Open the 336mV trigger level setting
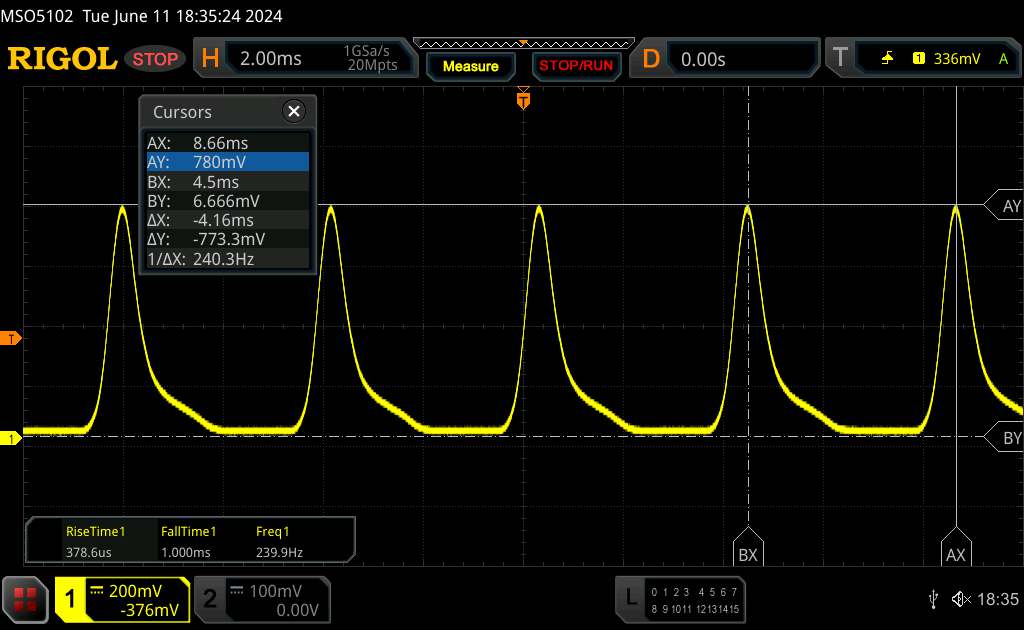 tap(957, 59)
